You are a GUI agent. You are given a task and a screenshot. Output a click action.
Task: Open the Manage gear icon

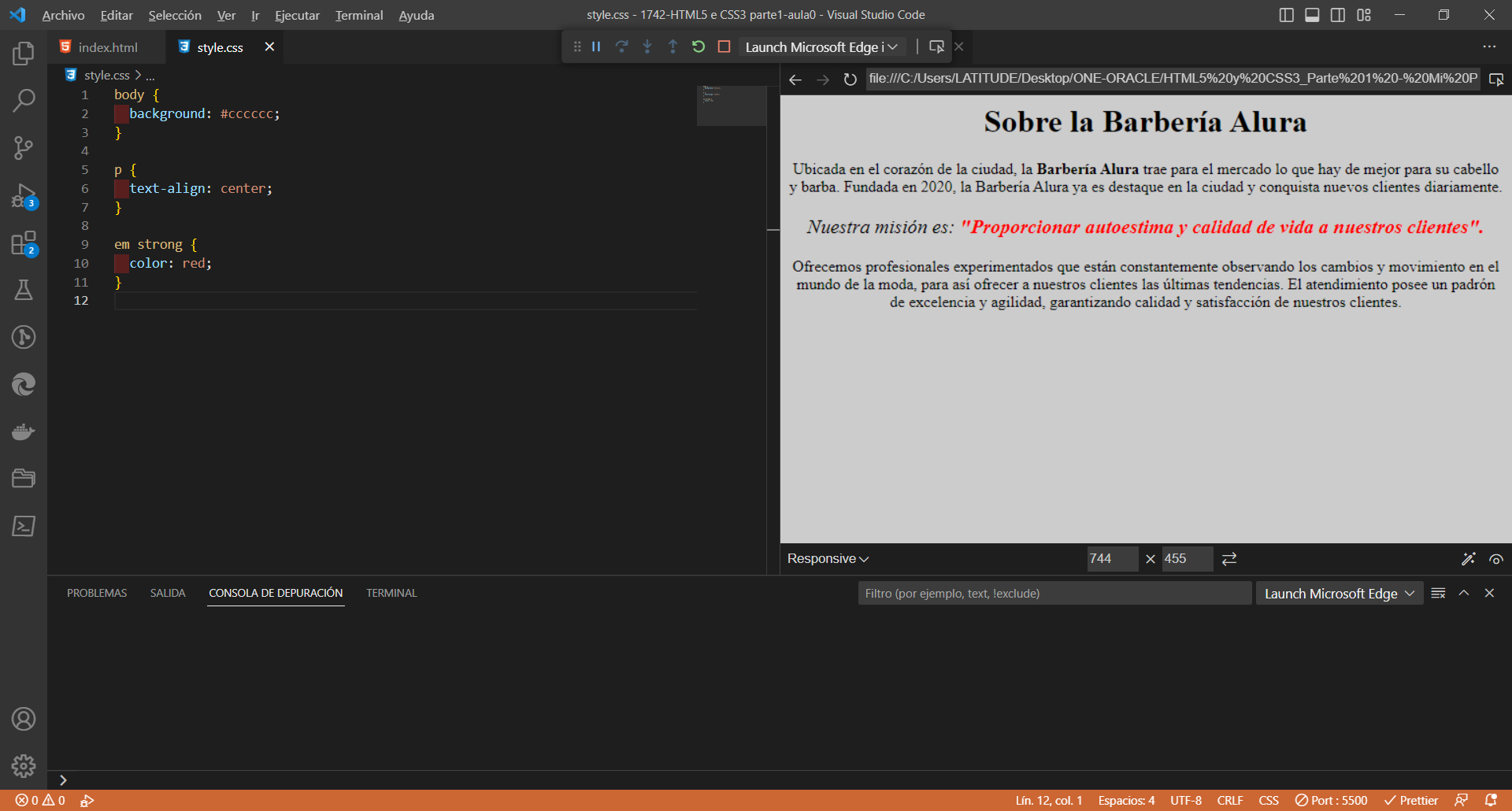click(24, 765)
